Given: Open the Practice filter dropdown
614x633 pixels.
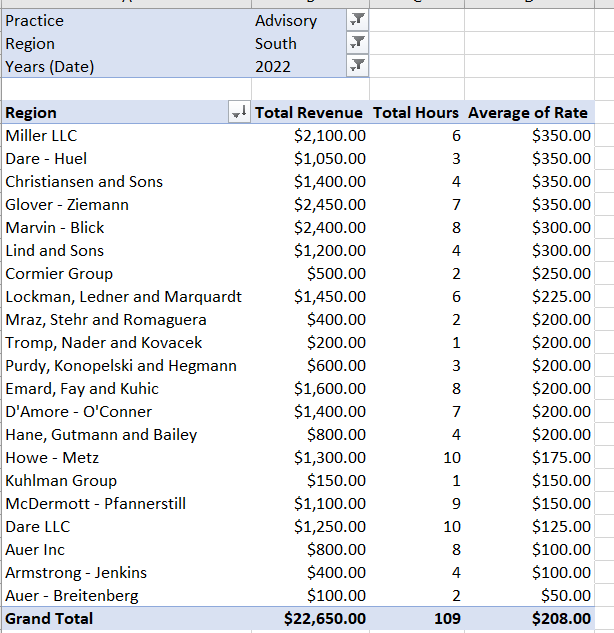Looking at the screenshot, I should click(x=357, y=21).
